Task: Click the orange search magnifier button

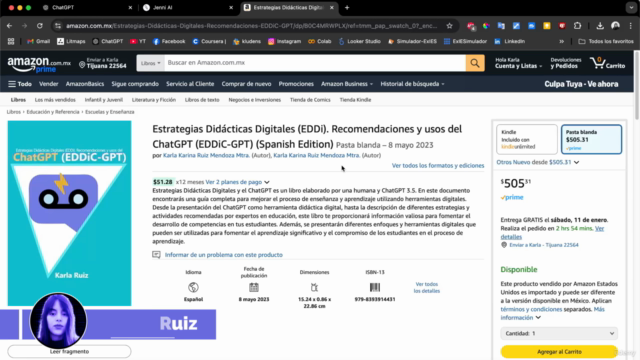Action: (475, 63)
